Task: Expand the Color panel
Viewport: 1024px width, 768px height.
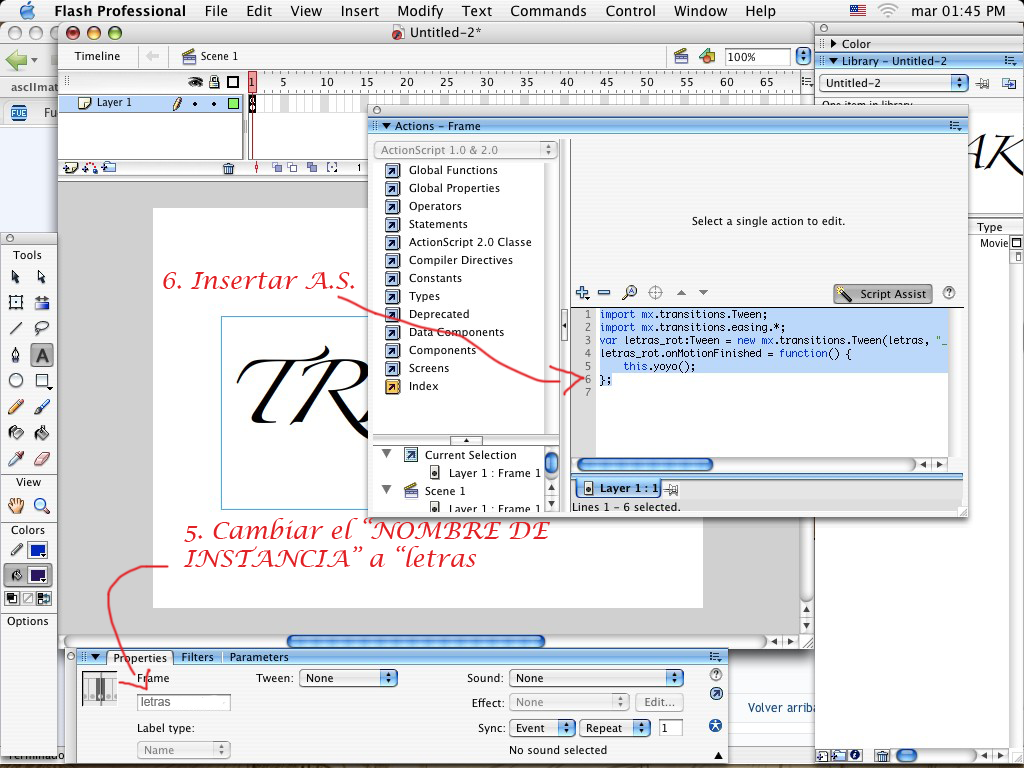Action: pos(833,44)
